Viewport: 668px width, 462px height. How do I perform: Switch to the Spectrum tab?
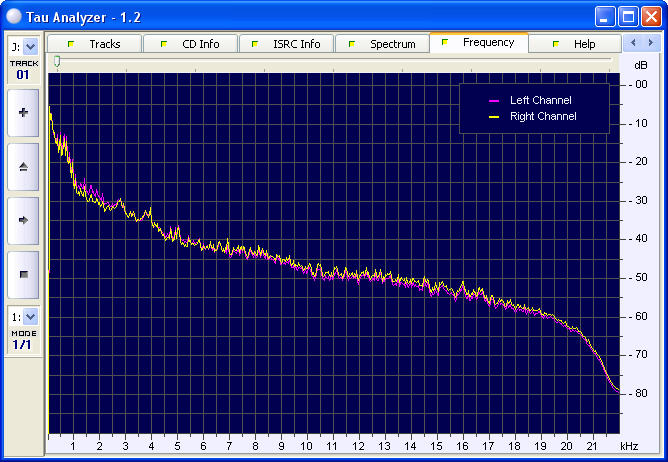coord(382,44)
